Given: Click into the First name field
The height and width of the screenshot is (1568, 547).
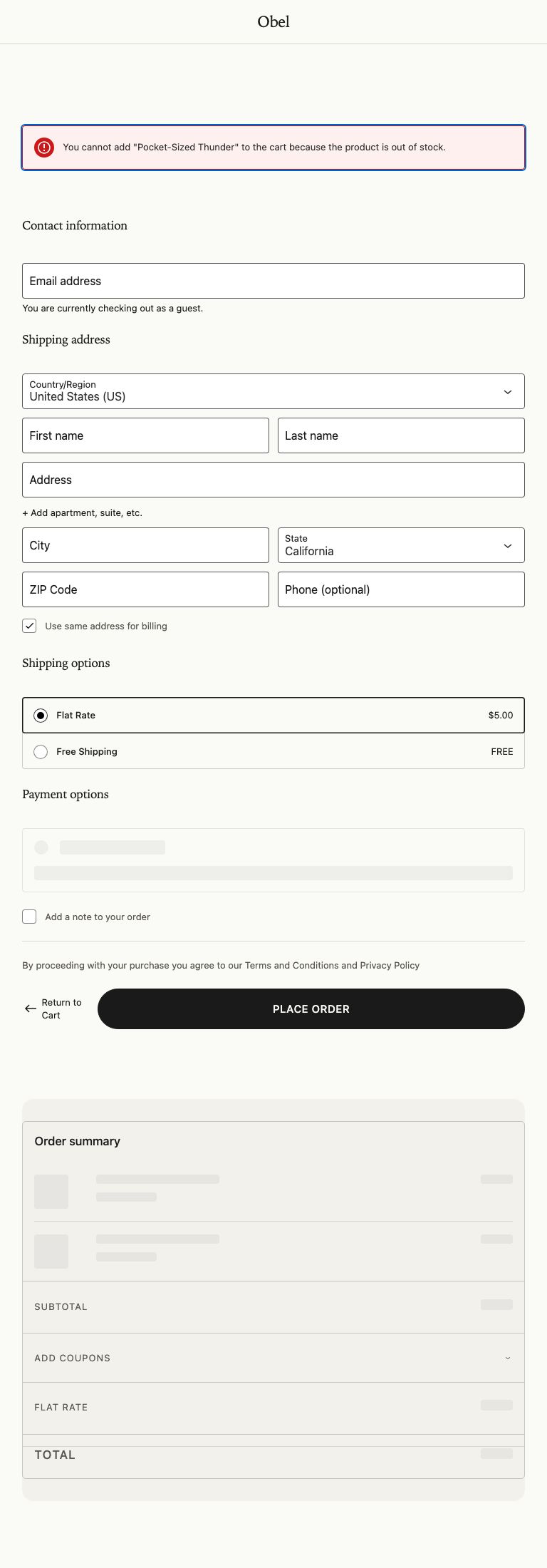Looking at the screenshot, I should click(x=145, y=435).
